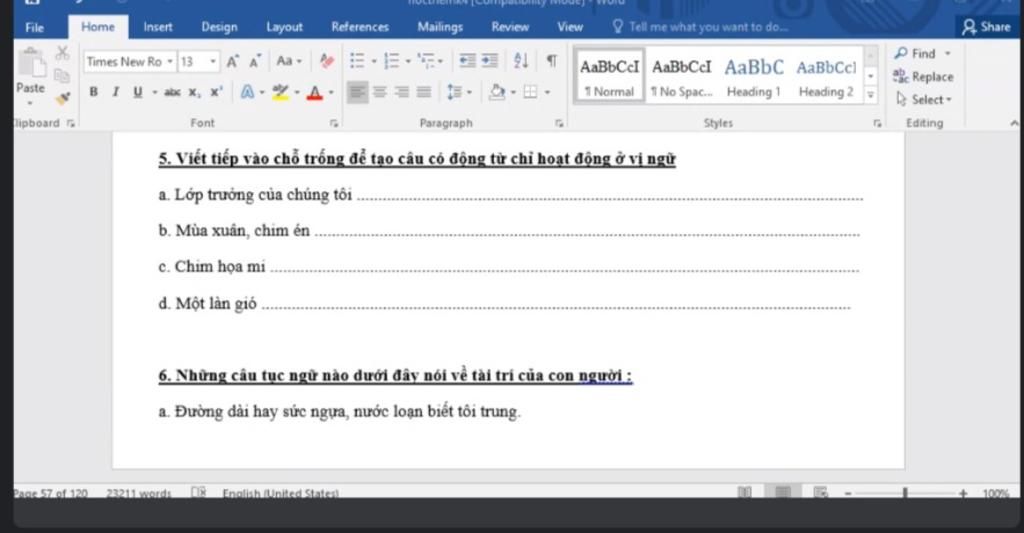Open the File tab

point(35,27)
